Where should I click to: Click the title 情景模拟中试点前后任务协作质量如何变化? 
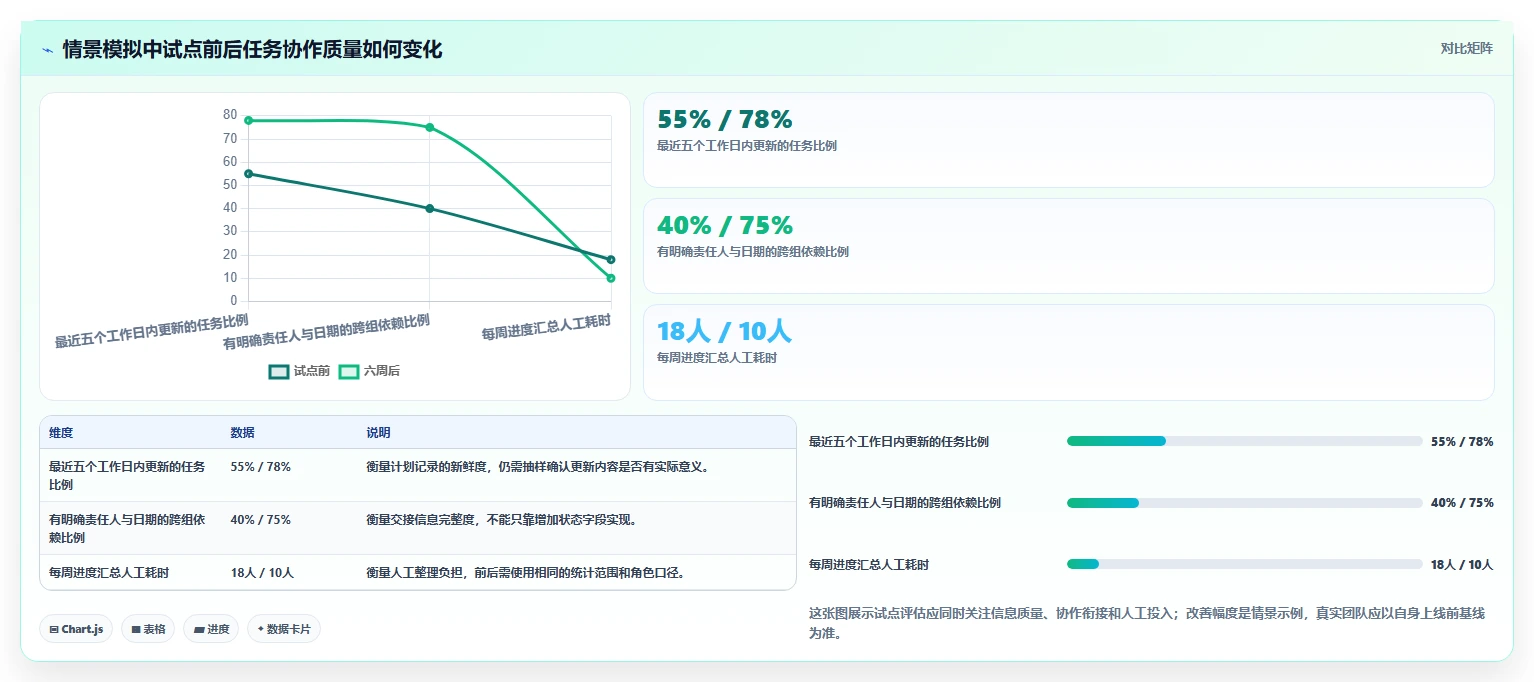pyautogui.click(x=252, y=49)
